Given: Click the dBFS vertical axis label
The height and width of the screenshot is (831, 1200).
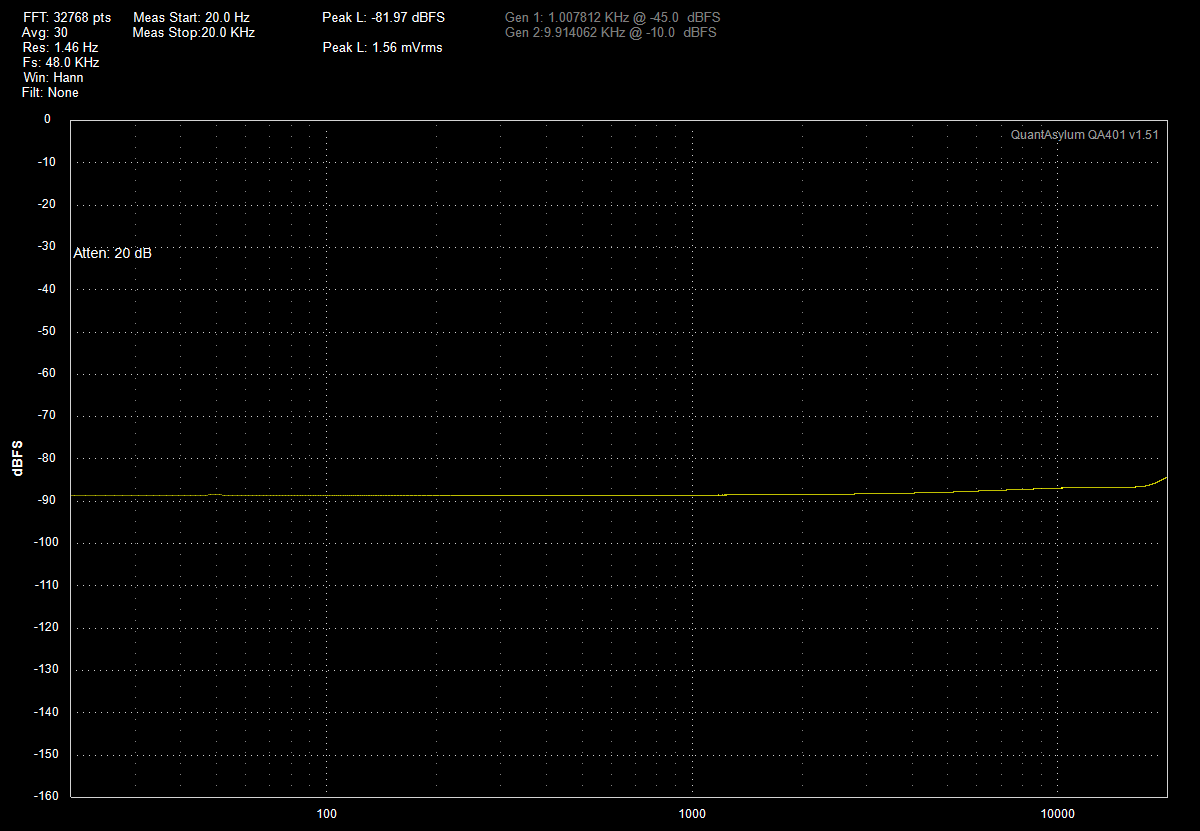Looking at the screenshot, I should click(19, 457).
